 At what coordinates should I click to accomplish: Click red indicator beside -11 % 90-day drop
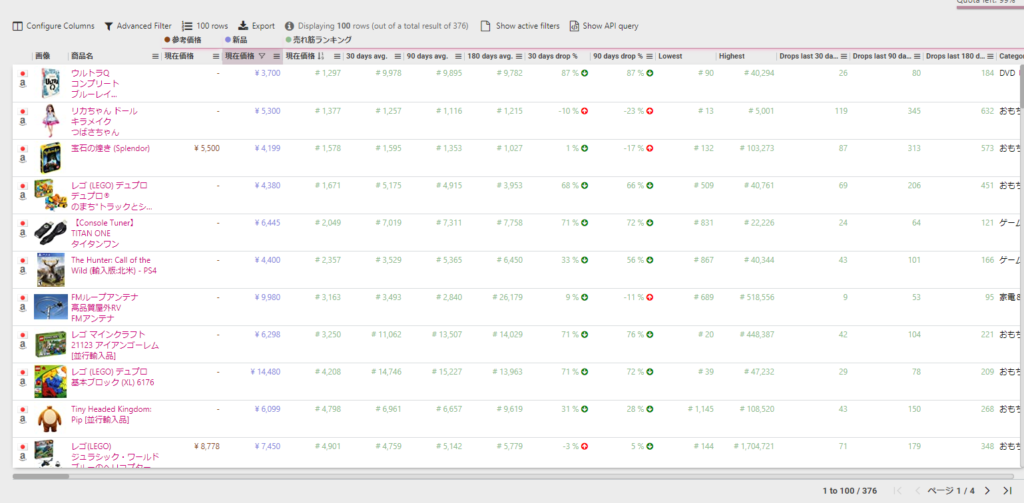(x=650, y=297)
